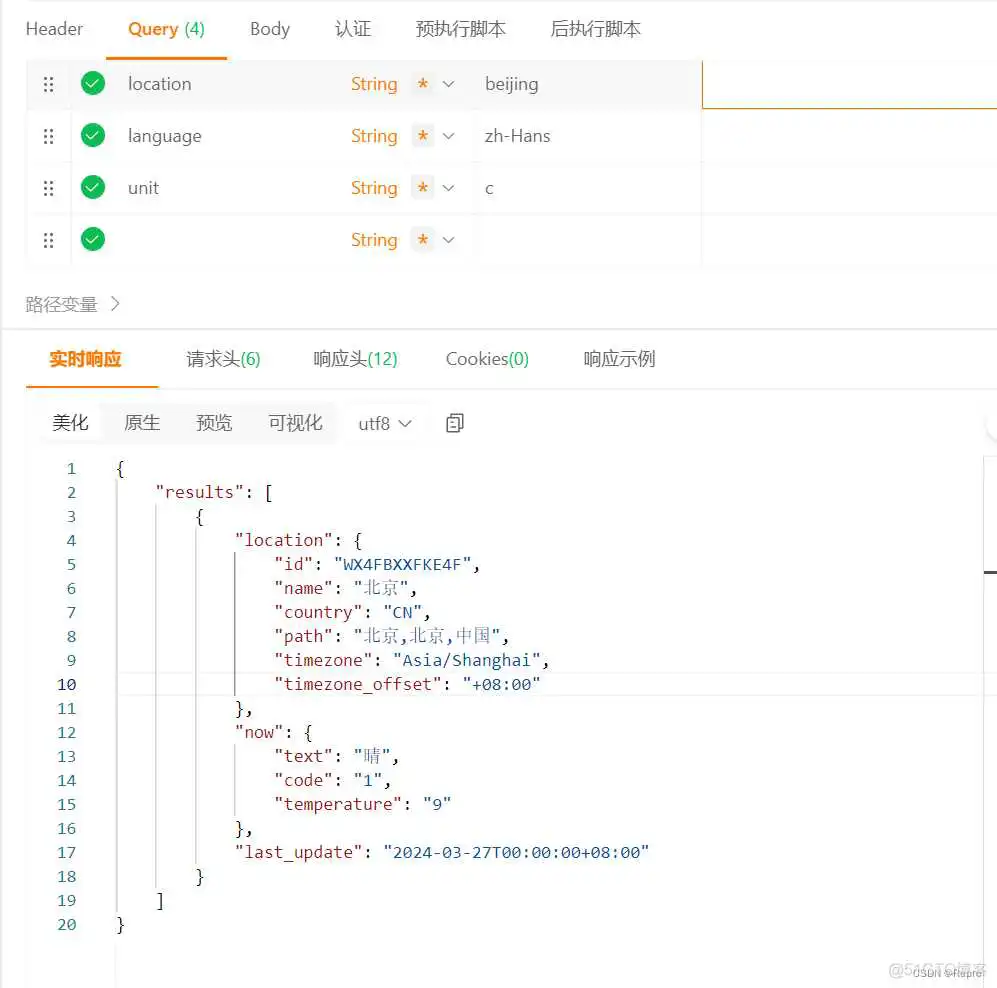Viewport: 997px width, 988px height.
Task: Select the String type label on the empty row
Action: (374, 240)
